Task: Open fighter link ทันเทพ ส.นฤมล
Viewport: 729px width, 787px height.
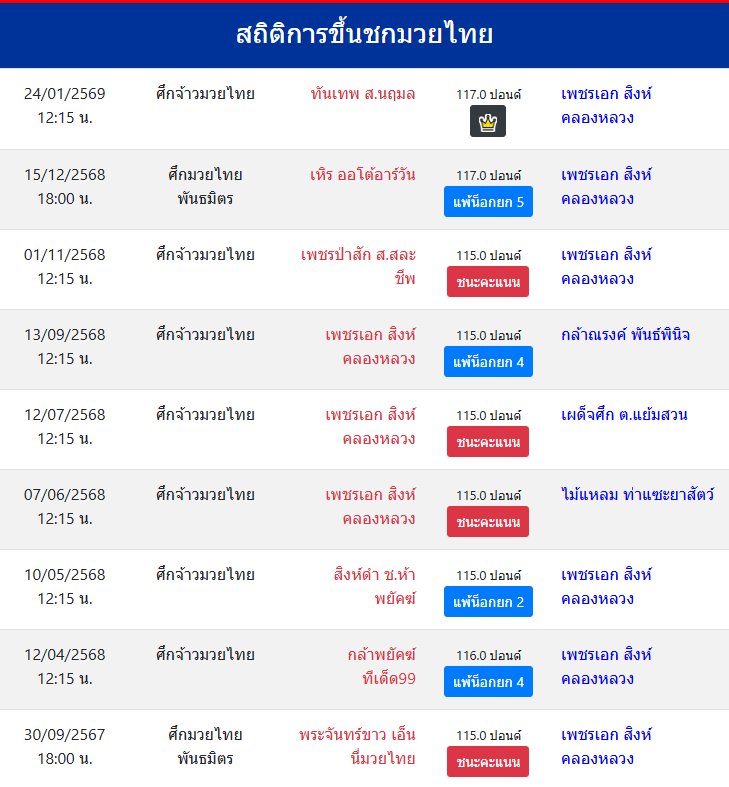Action: click(363, 94)
